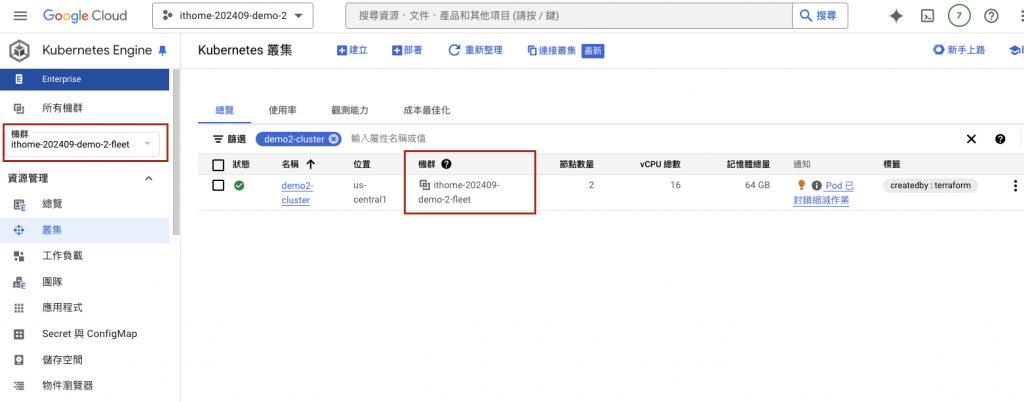Open Gemini AI sparkle icon

(896, 16)
